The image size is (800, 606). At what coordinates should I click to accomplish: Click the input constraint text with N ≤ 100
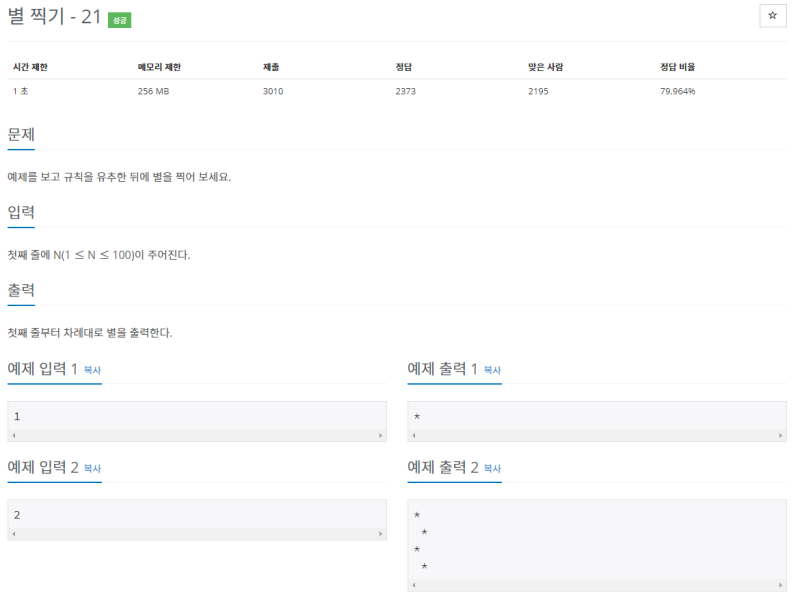(99, 255)
